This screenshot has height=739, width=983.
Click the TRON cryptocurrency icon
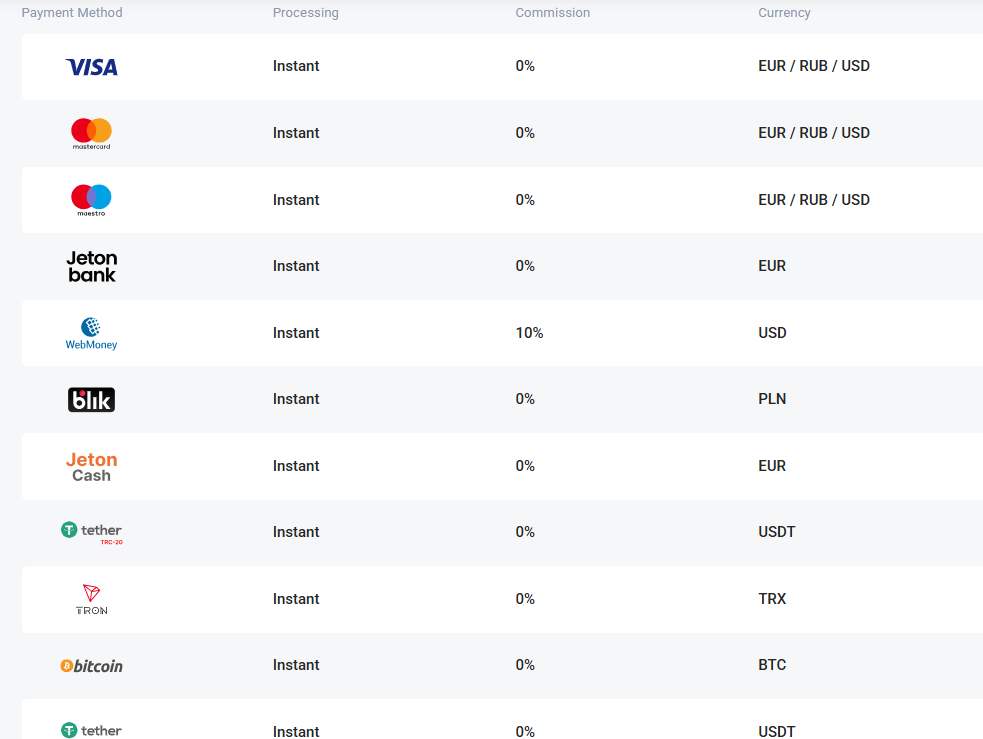coord(91,599)
